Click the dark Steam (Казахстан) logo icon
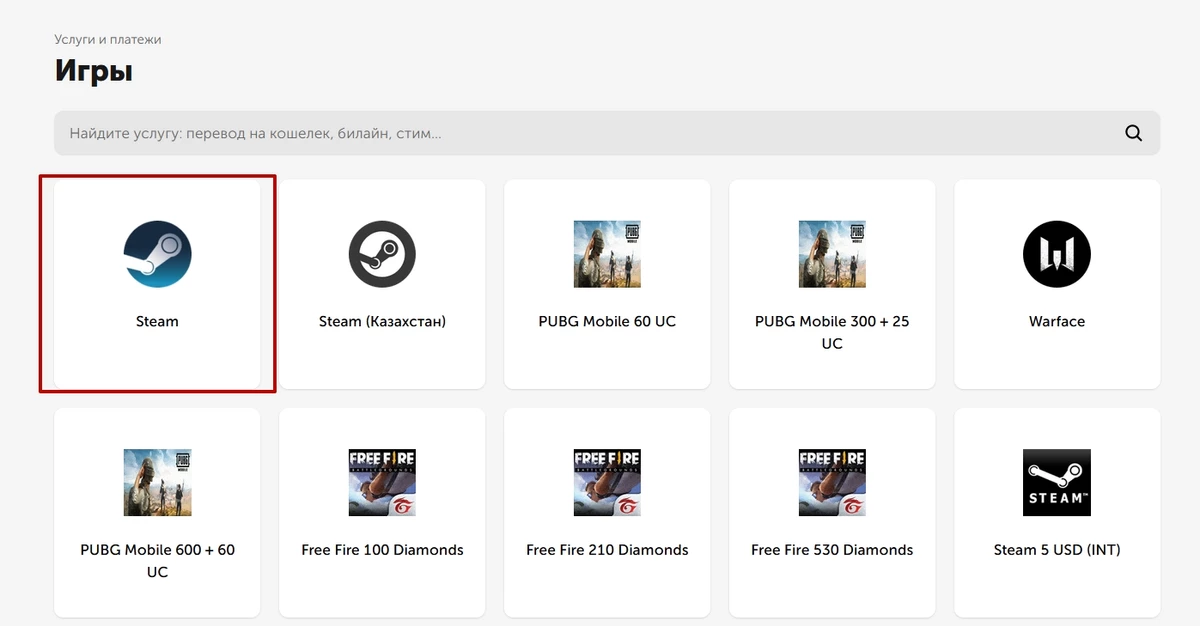1200x626 pixels. pos(382,254)
